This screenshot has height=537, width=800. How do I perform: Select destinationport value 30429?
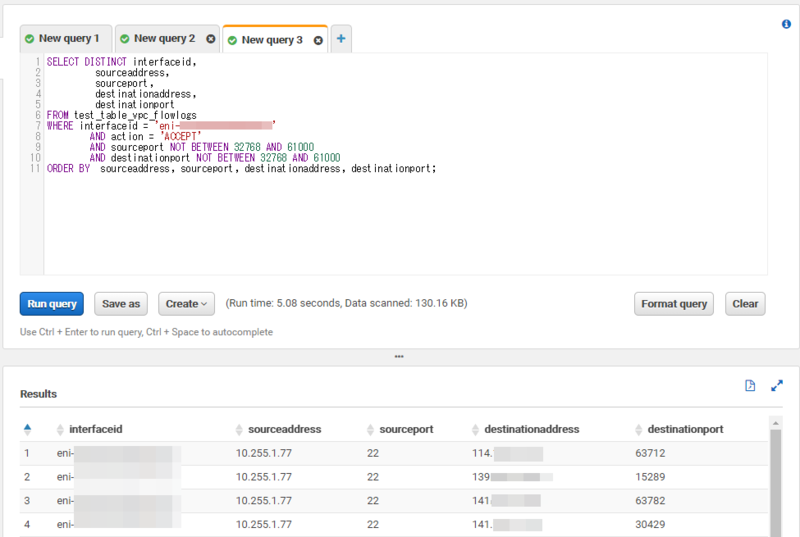point(650,525)
